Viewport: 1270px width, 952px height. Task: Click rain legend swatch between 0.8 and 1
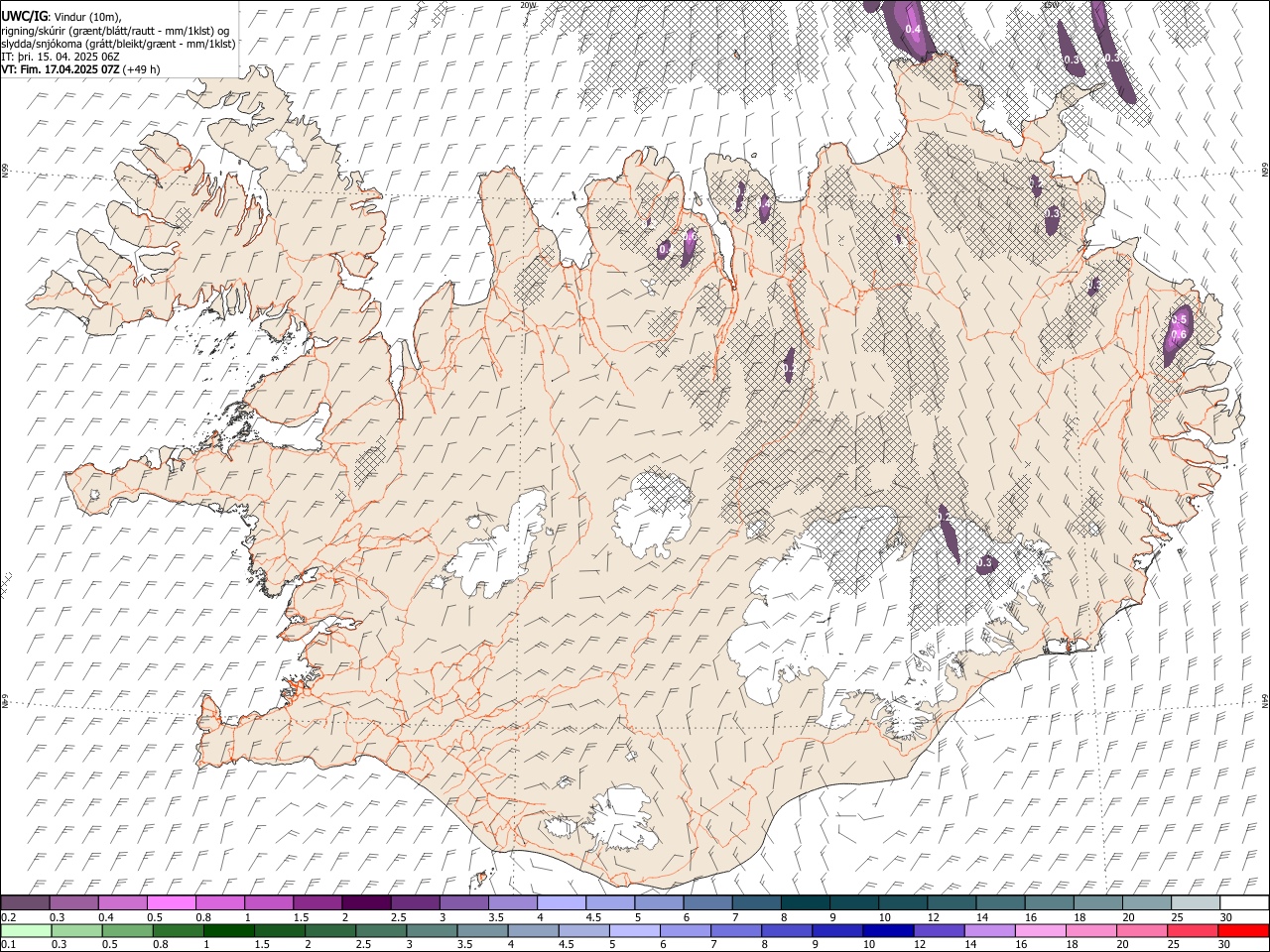(178, 930)
